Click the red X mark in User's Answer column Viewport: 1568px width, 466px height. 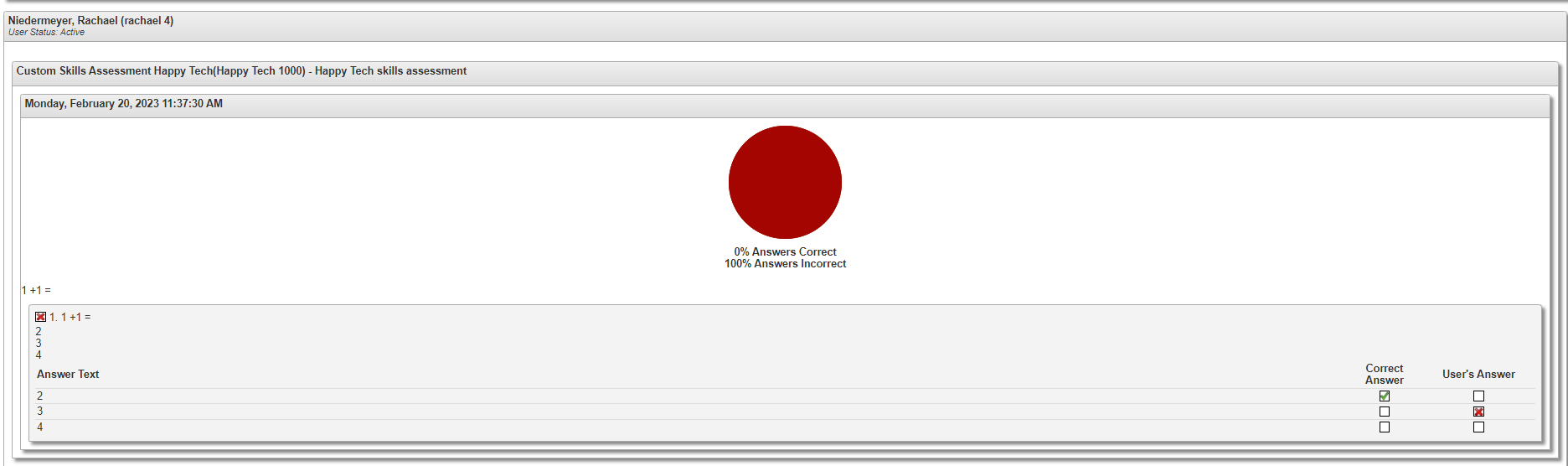point(1478,412)
